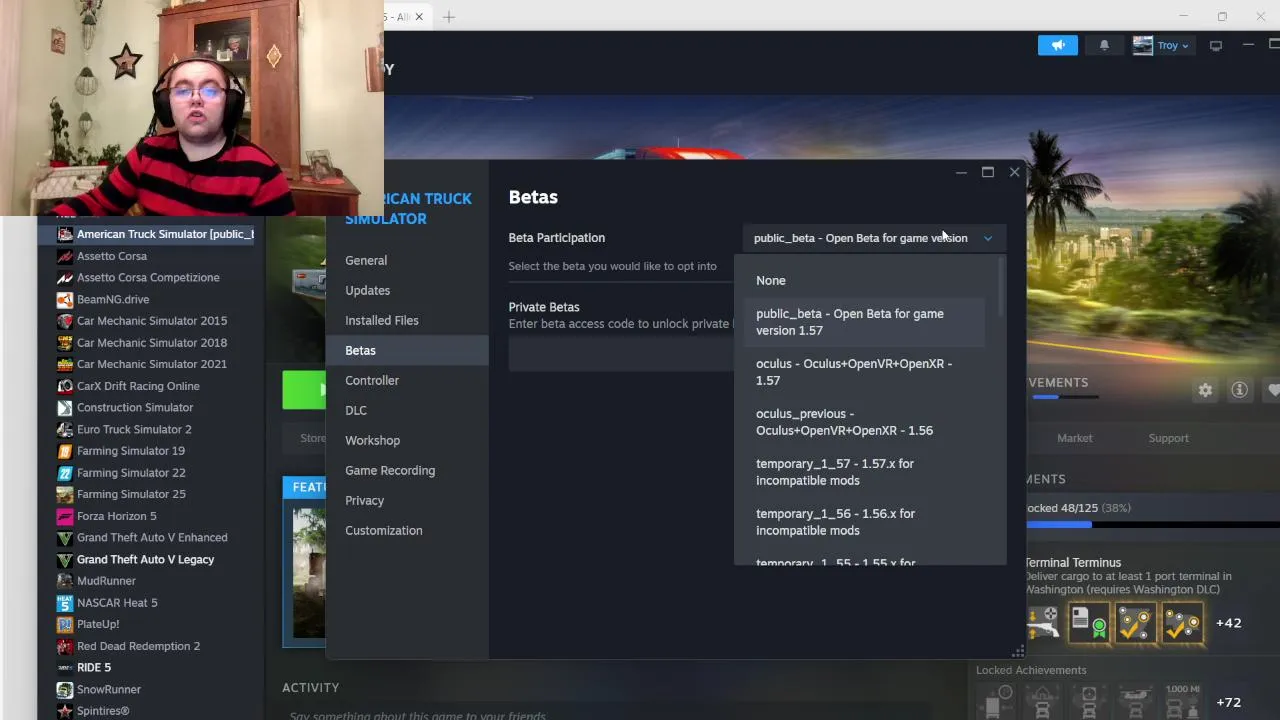
Task: Click the Assetto Corsa game icon
Action: (65, 256)
